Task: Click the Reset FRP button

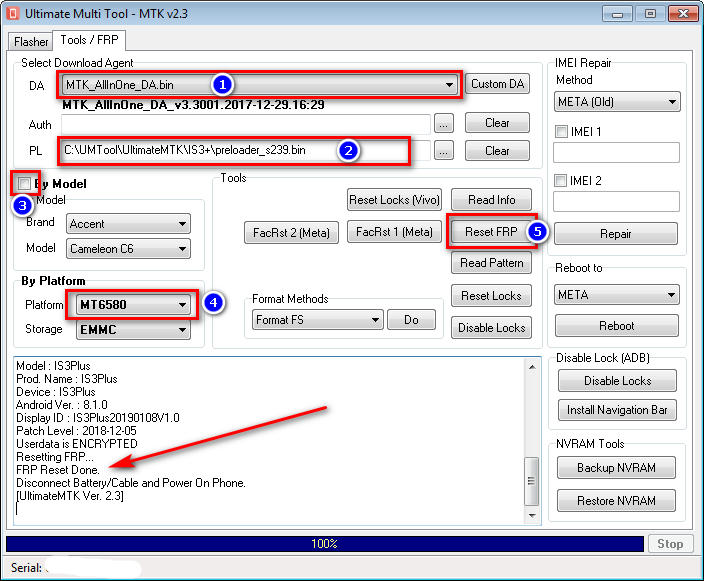Action: pyautogui.click(x=491, y=232)
